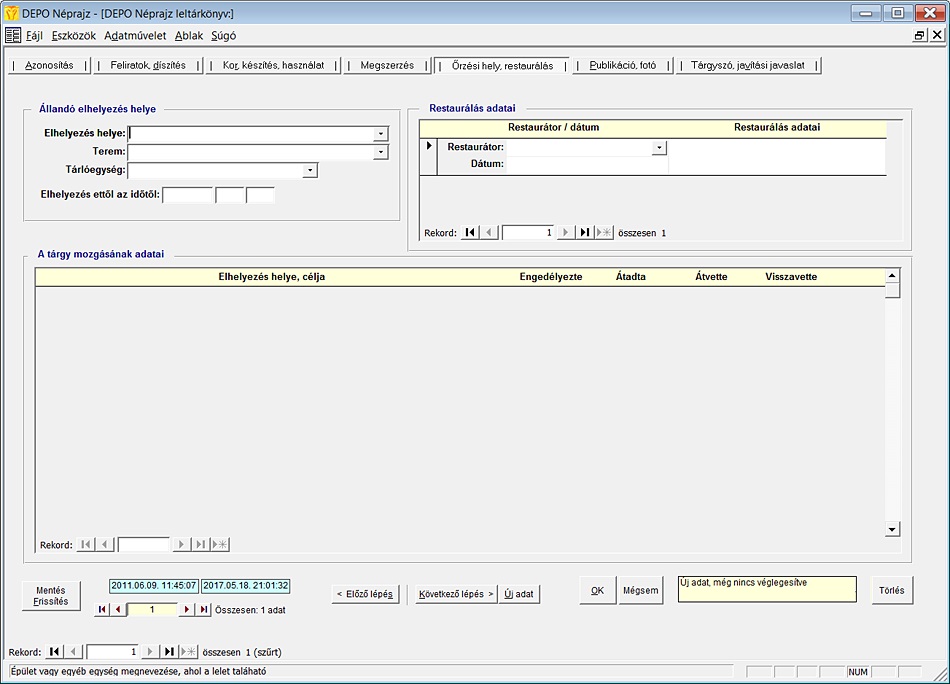Click into the Dátum field under Restaurátor

tap(586, 165)
